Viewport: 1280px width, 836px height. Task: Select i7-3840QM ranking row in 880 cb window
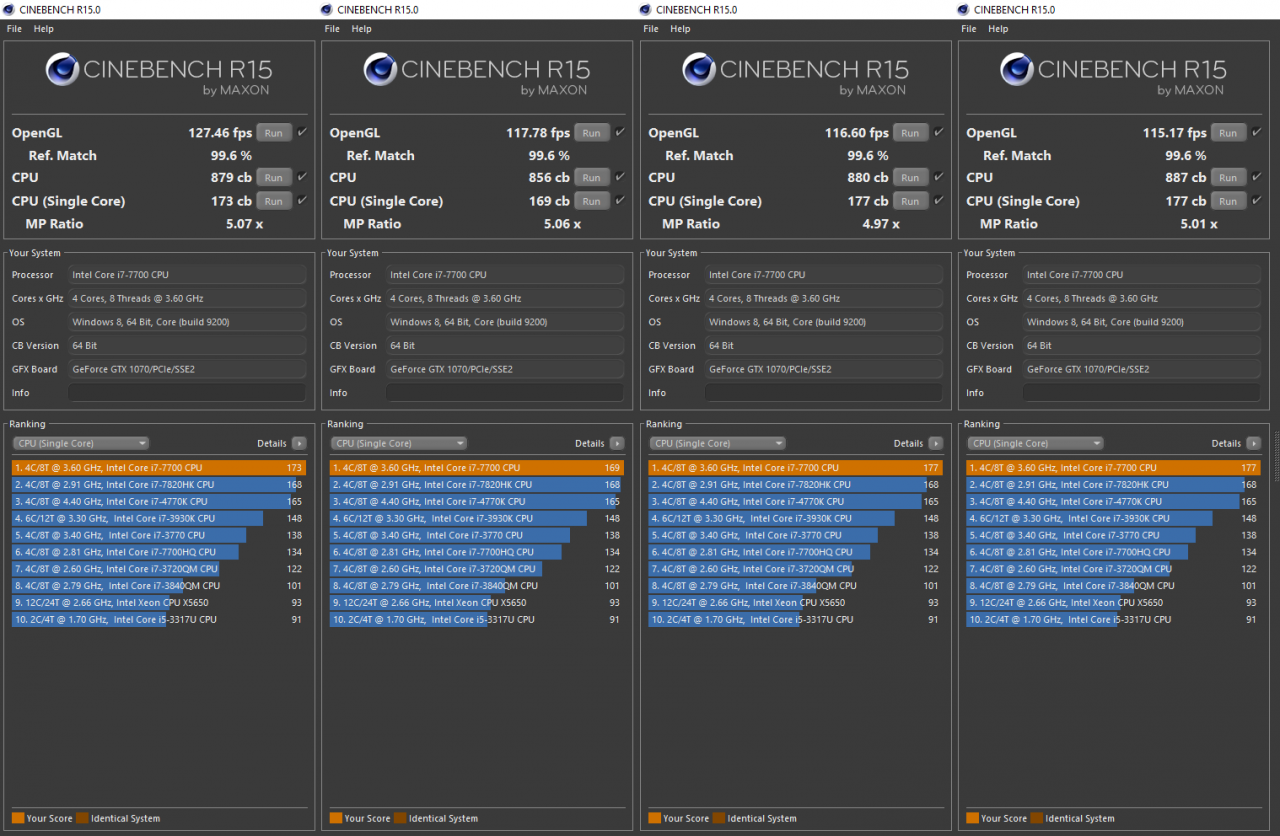tap(796, 586)
